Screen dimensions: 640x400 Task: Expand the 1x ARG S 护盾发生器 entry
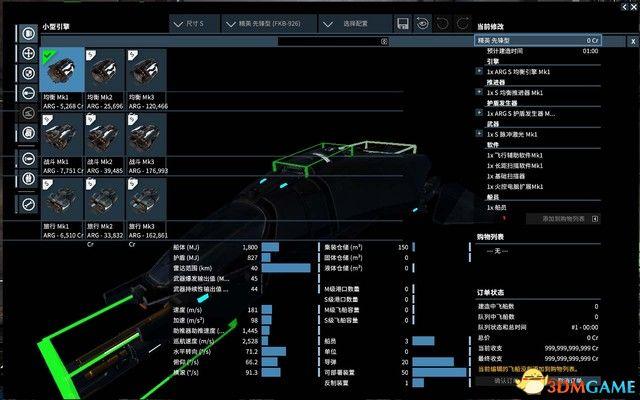click(479, 113)
